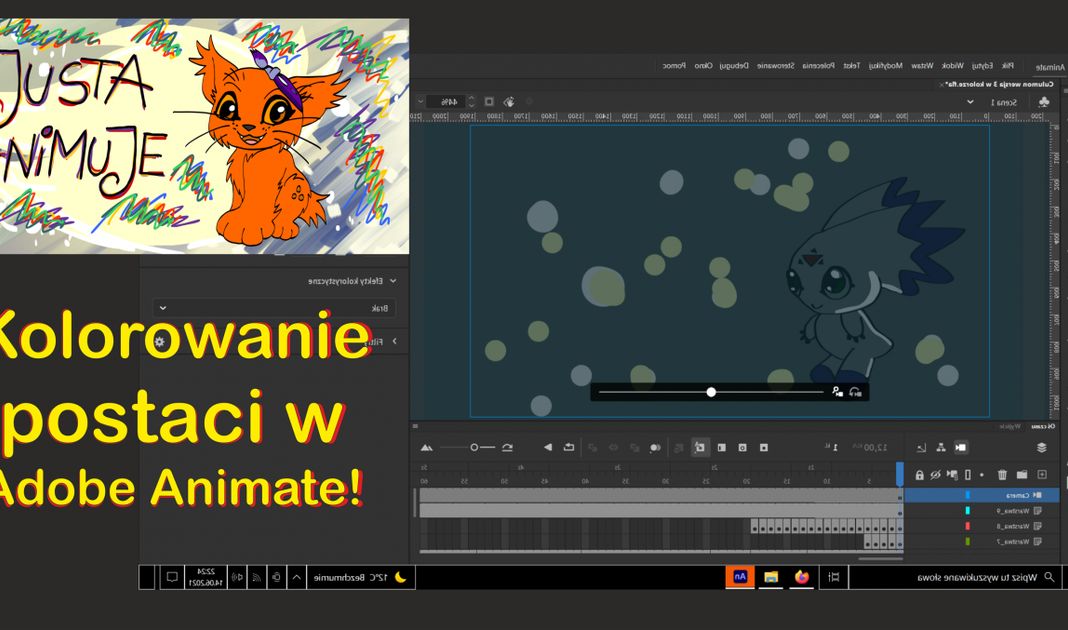1068x630 pixels.
Task: Open File Explorer from the taskbar
Action: (770, 577)
